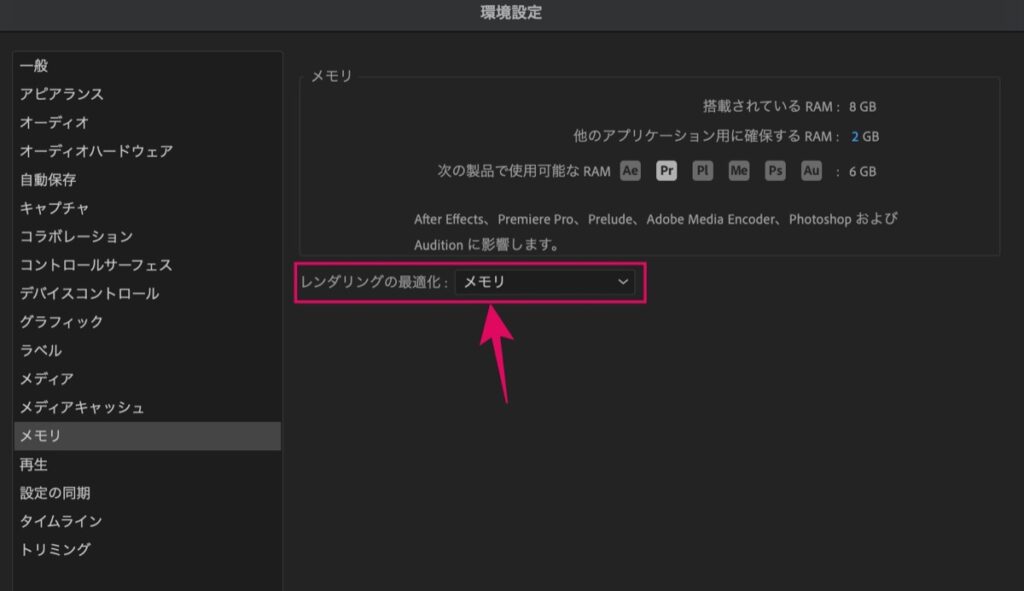Viewport: 1024px width, 591px height.
Task: Click the 次の製品で使用可能な RAM label
Action: click(524, 171)
